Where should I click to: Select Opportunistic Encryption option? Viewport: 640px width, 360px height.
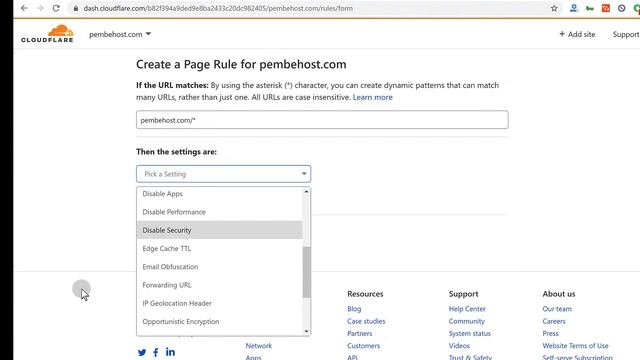(220, 322)
